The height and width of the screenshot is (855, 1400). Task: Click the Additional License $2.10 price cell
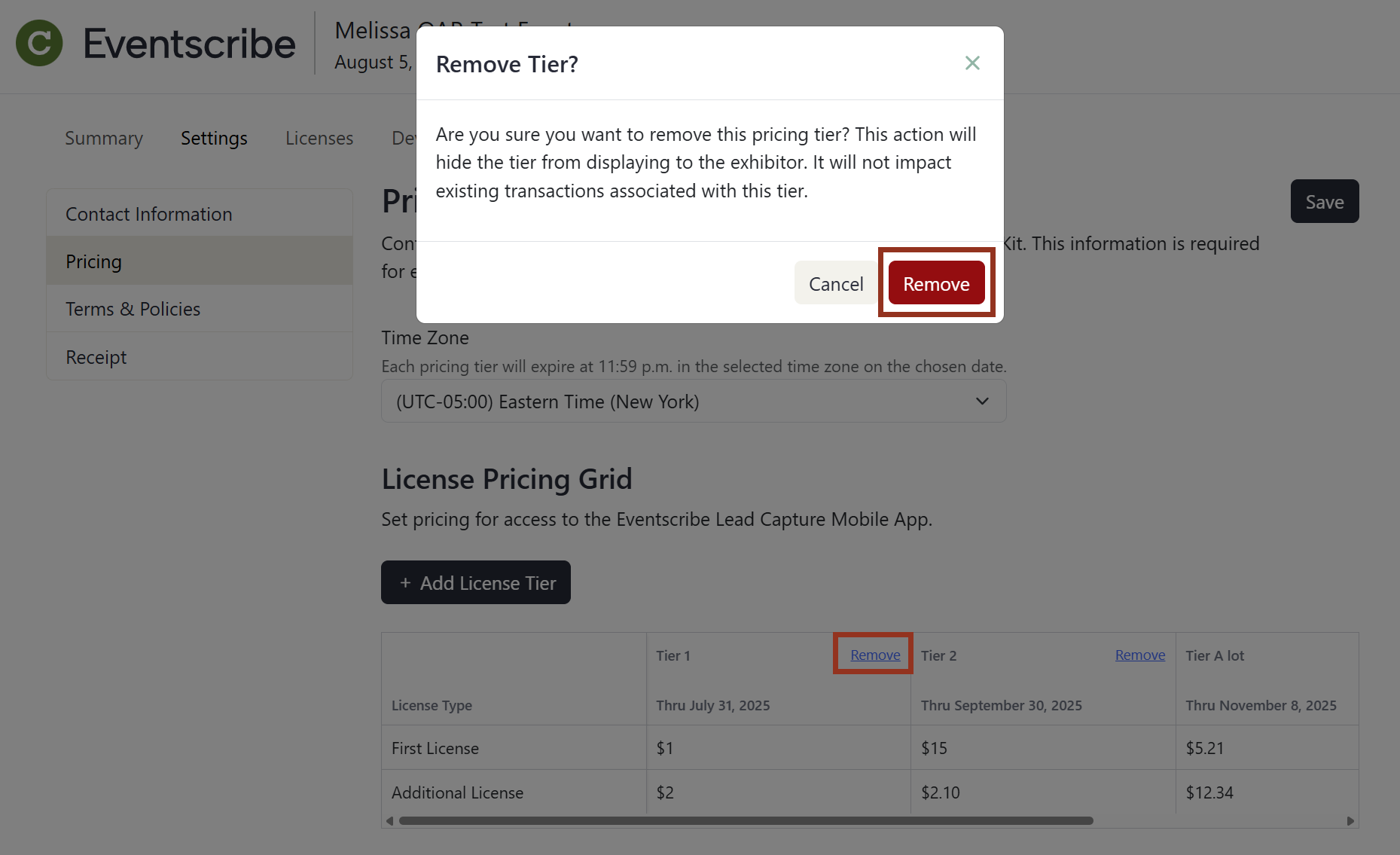[941, 792]
